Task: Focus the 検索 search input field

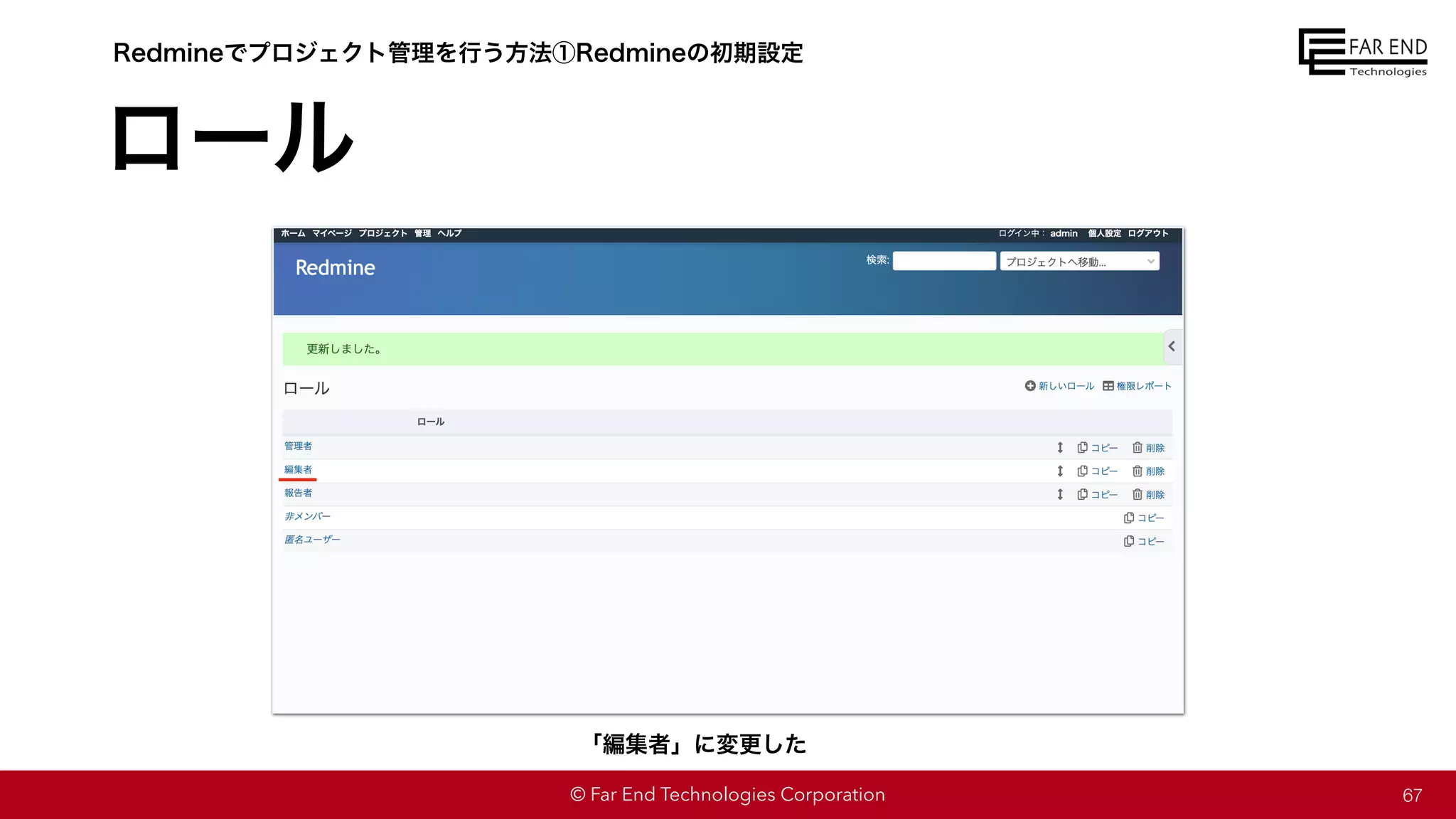Action: pos(944,261)
